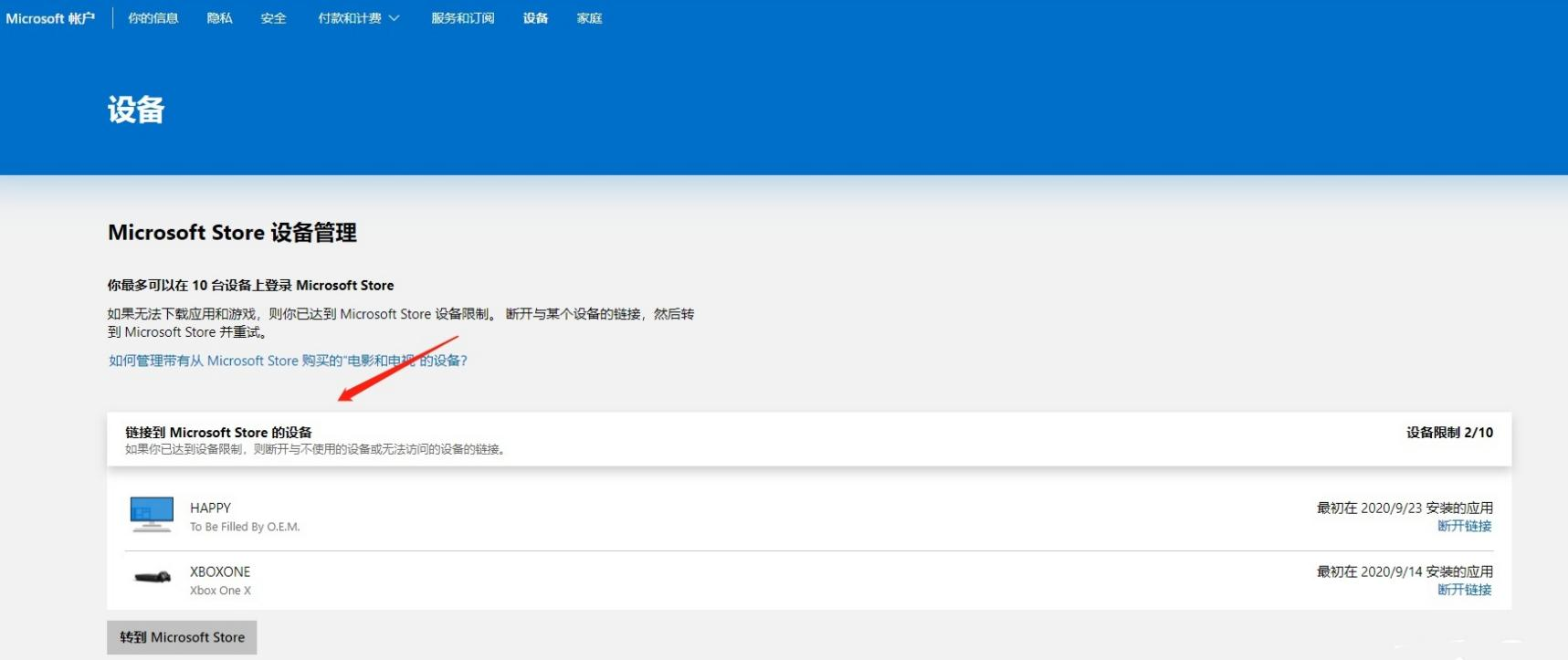This screenshot has height=660, width=1568.
Task: Open the Microsoft 帐户 home link
Action: pyautogui.click(x=50, y=18)
